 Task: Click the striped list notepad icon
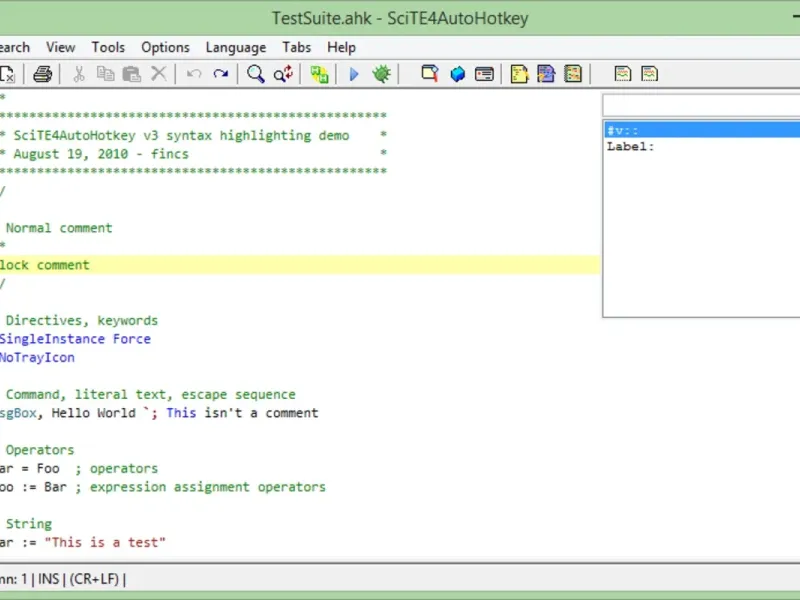click(x=573, y=74)
